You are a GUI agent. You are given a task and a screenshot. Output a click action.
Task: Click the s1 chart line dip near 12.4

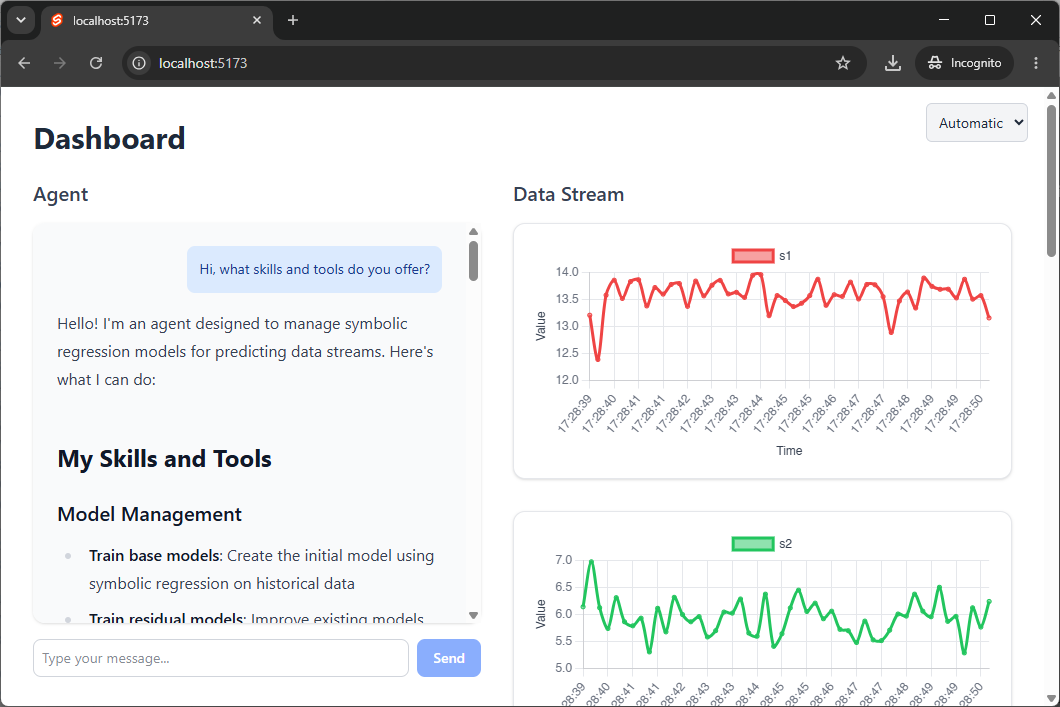click(x=598, y=359)
